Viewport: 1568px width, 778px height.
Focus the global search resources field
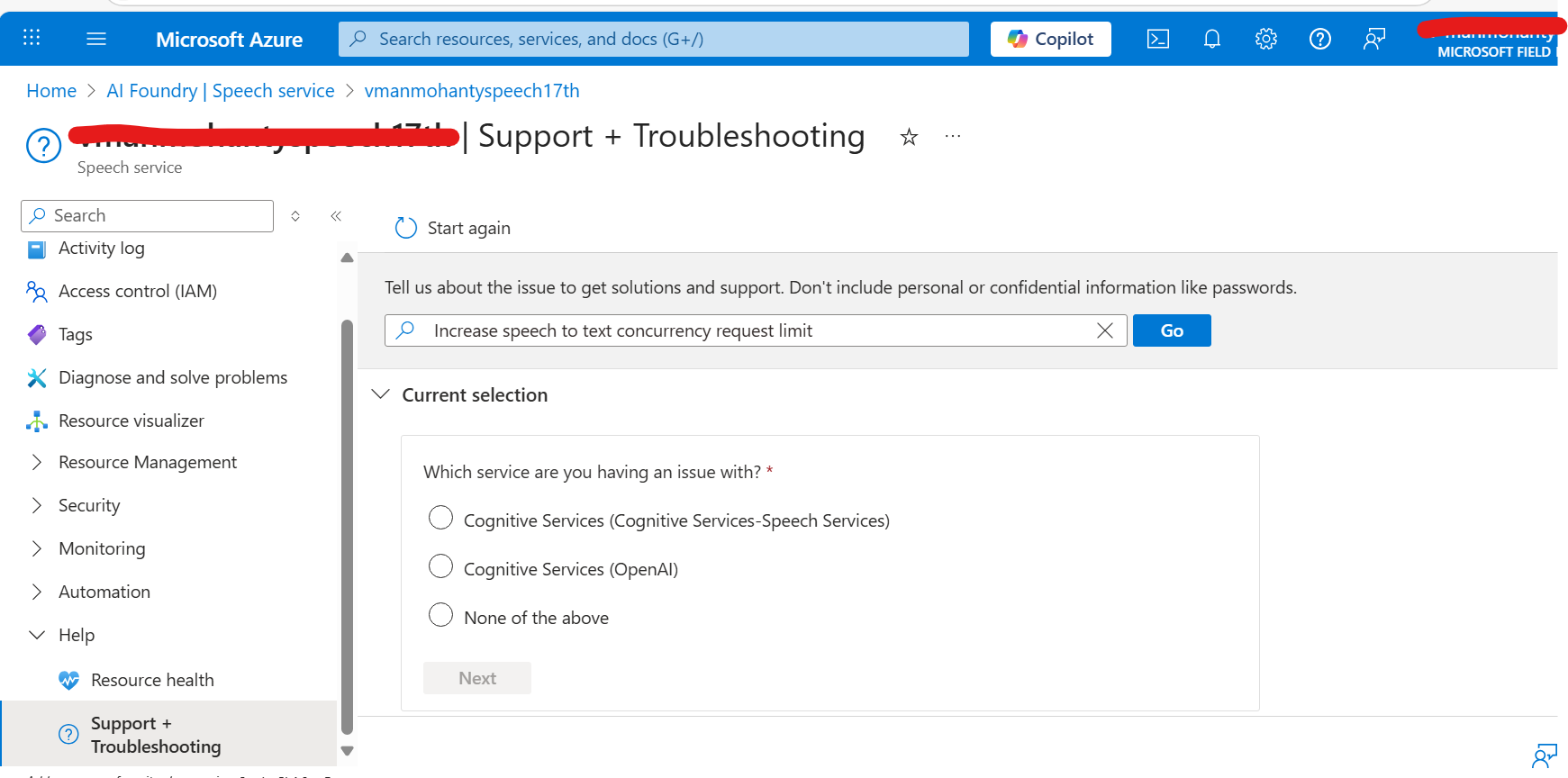click(654, 39)
